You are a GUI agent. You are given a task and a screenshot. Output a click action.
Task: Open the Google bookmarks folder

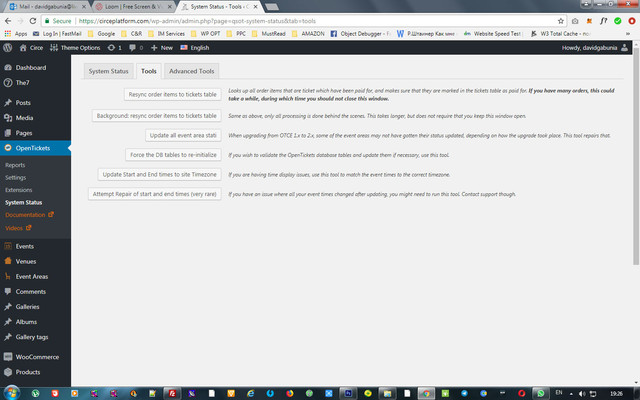(x=101, y=33)
